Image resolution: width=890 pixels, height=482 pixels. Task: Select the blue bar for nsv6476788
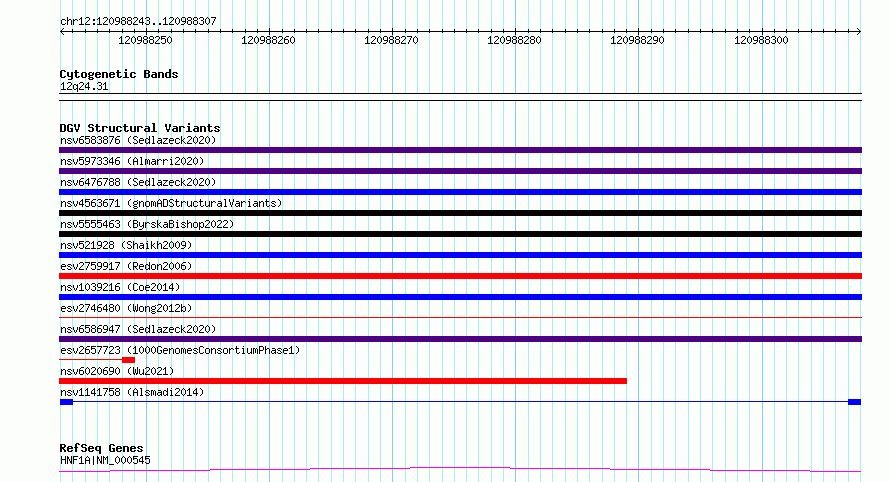click(460, 192)
